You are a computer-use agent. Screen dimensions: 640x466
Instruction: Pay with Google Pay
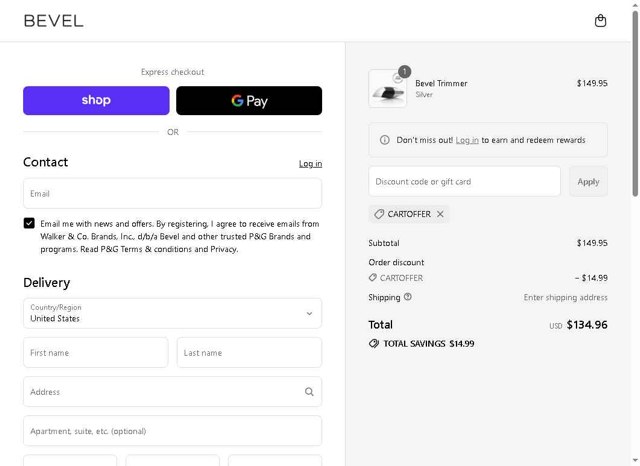click(249, 100)
